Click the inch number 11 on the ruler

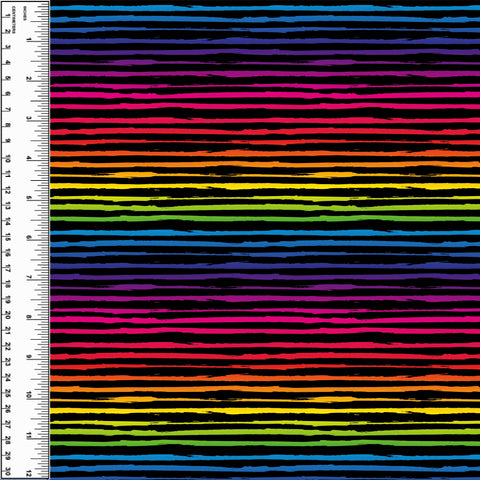29,435
